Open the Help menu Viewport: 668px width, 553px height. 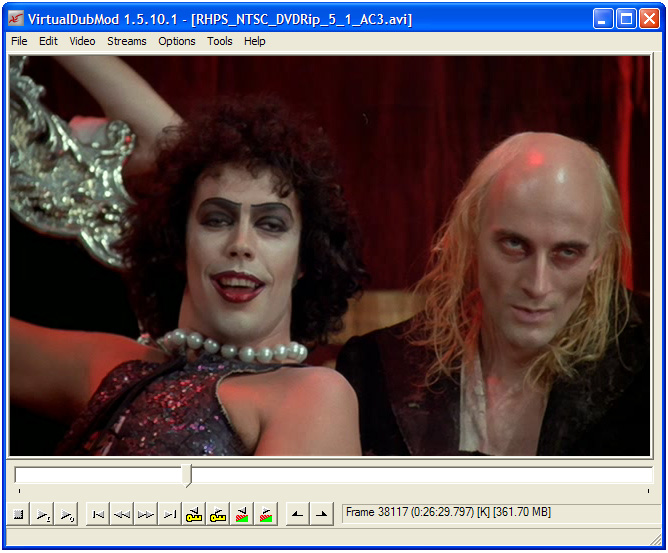tap(255, 41)
